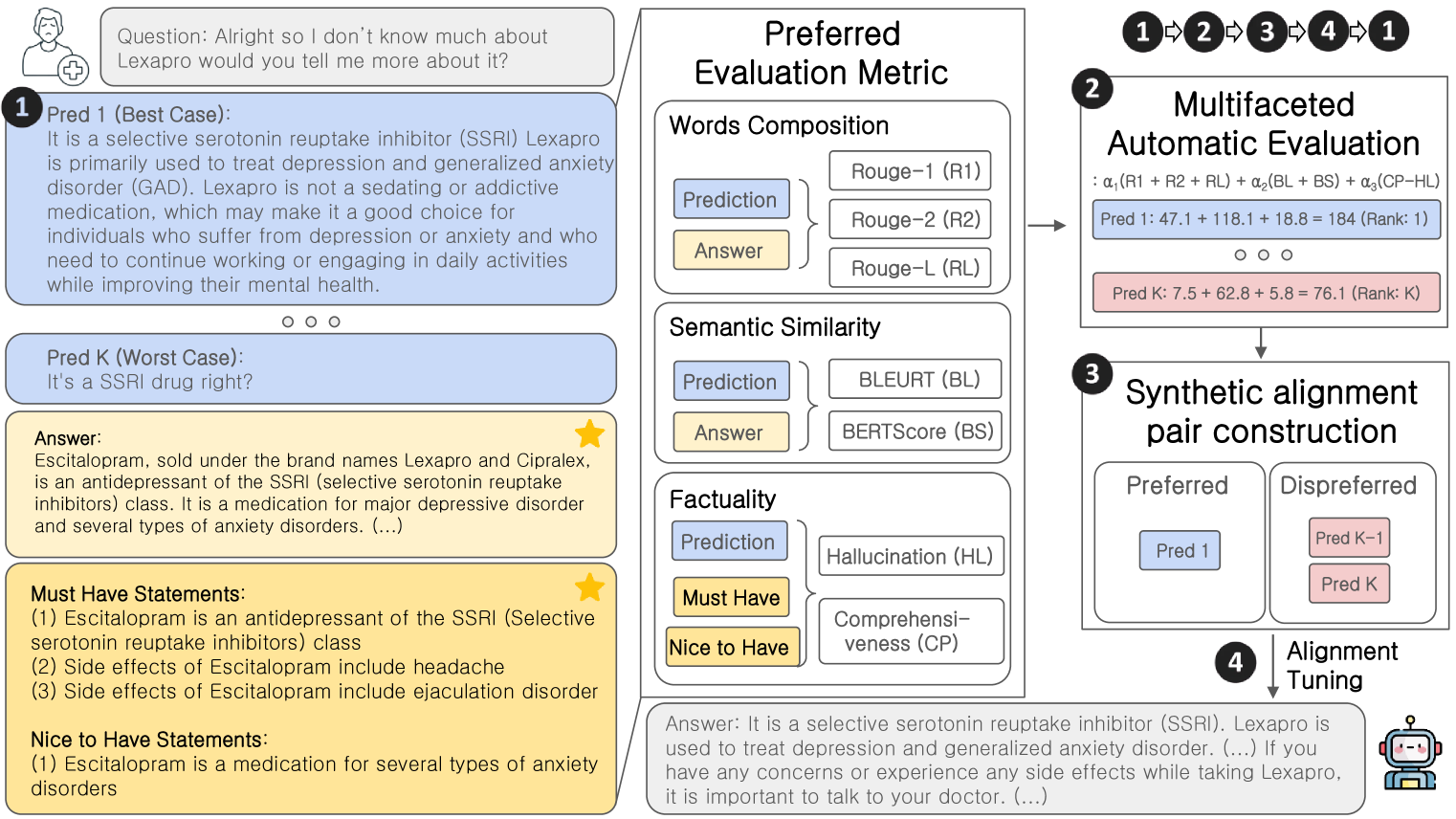Click the robot assistant icon
This screenshot has width=1456, height=819.
pyautogui.click(x=1410, y=753)
